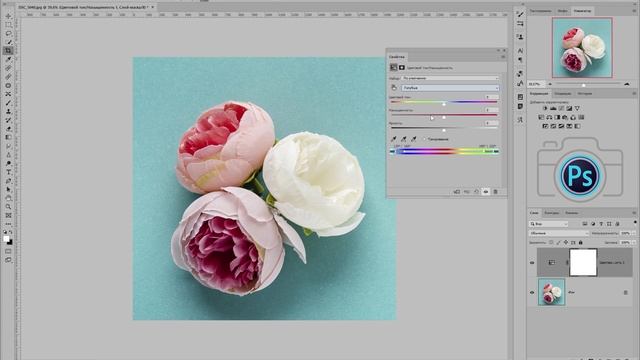Select the Gradient tool
The image size is (640, 360).
pyautogui.click(x=8, y=137)
